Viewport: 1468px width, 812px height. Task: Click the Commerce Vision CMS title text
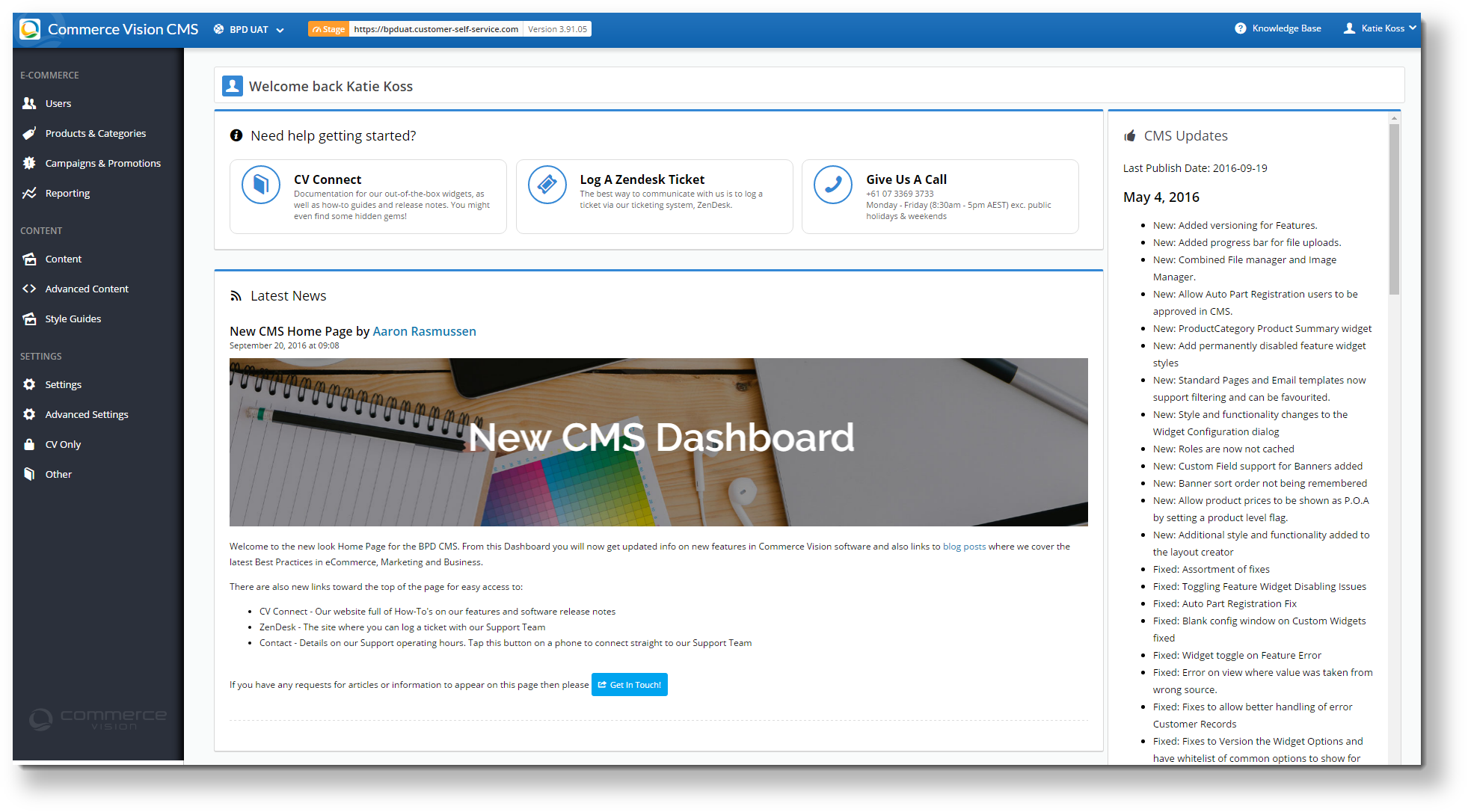(x=123, y=29)
